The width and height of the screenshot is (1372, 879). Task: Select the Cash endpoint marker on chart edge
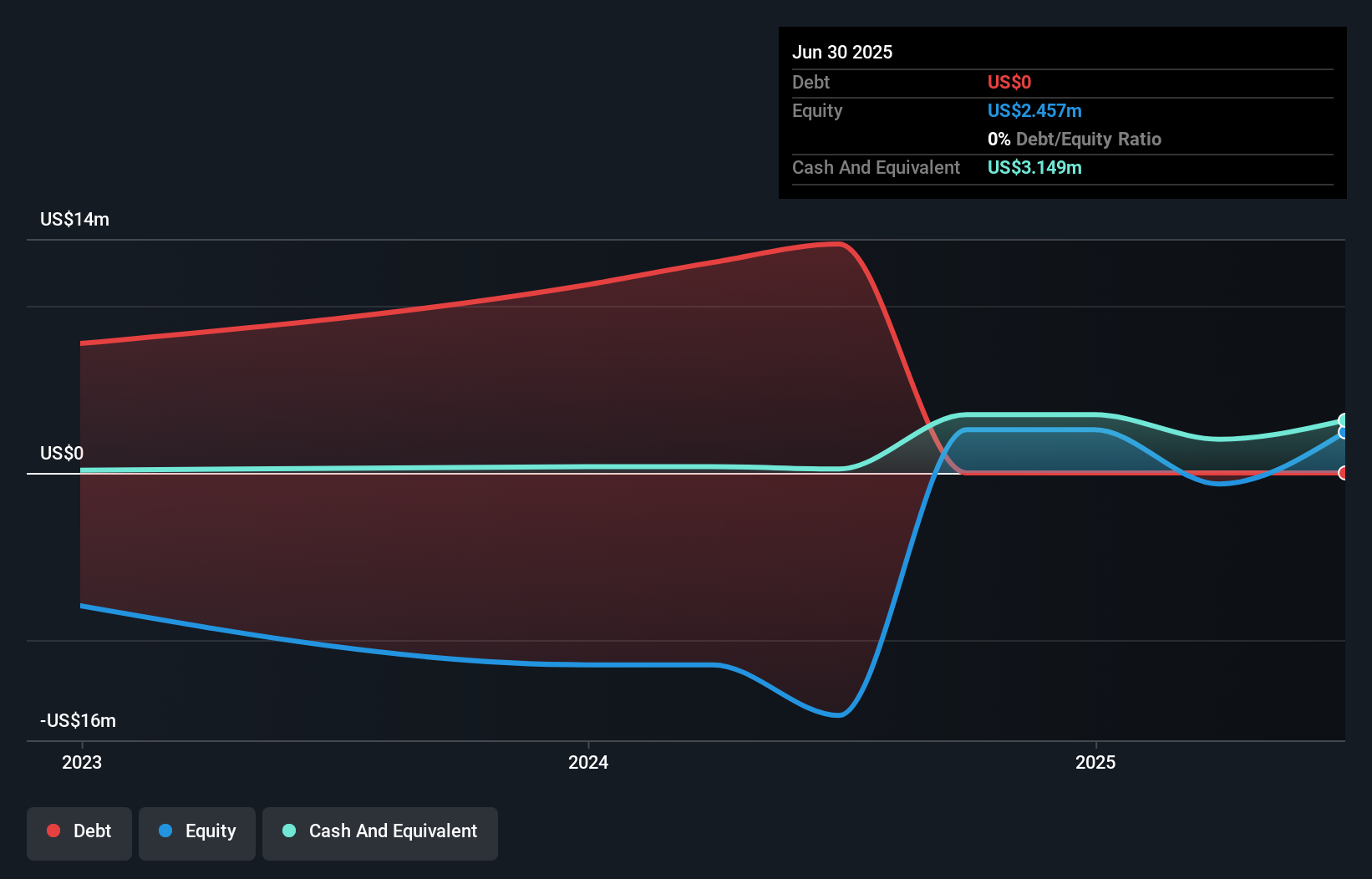tap(1344, 419)
